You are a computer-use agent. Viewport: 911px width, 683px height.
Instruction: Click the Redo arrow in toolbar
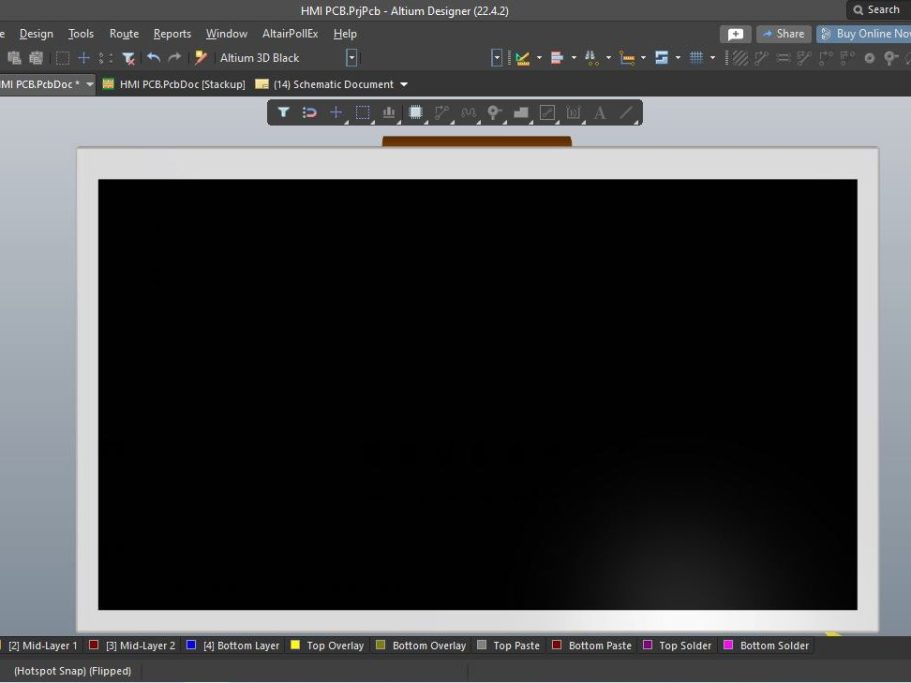pyautogui.click(x=174, y=57)
